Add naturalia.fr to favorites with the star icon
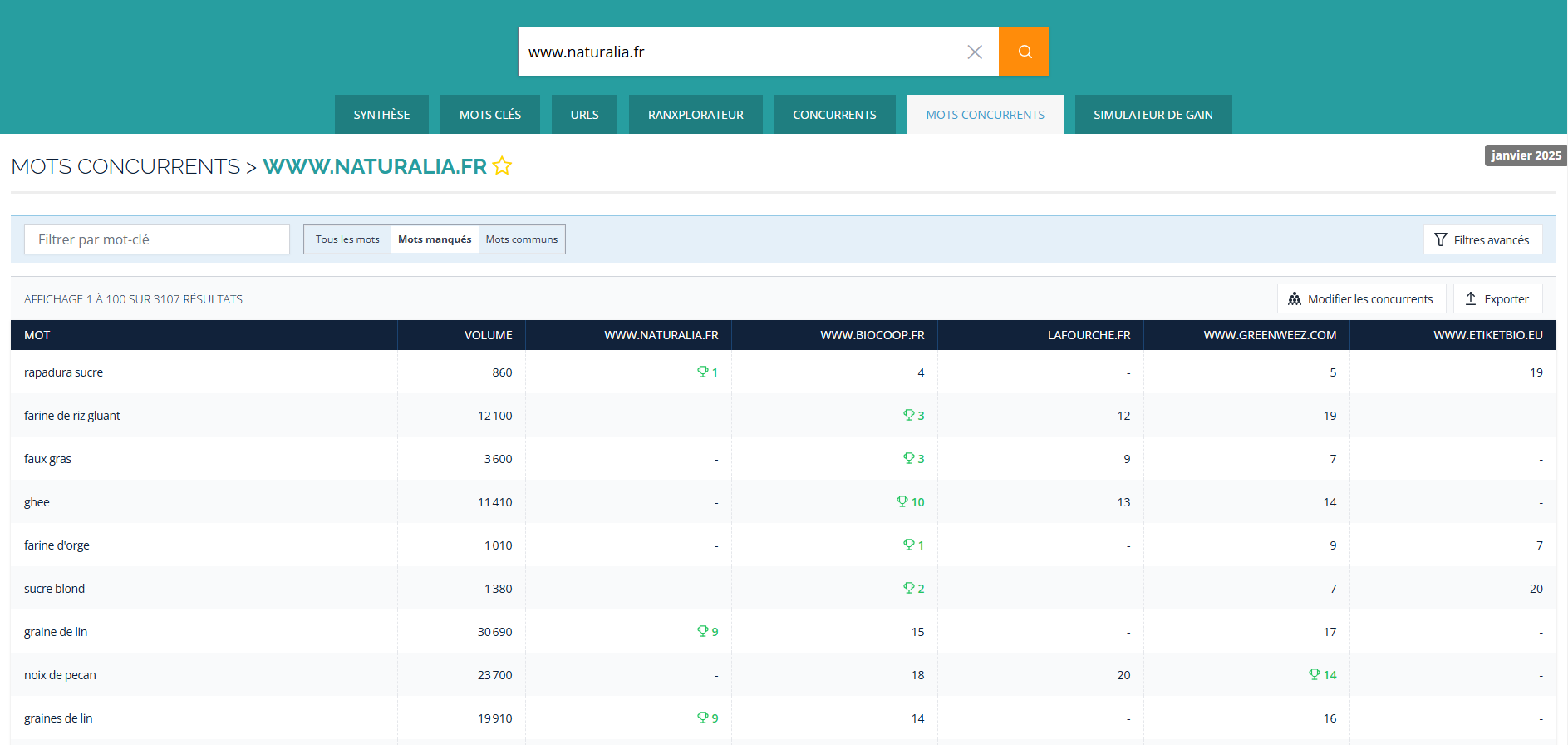 [502, 166]
